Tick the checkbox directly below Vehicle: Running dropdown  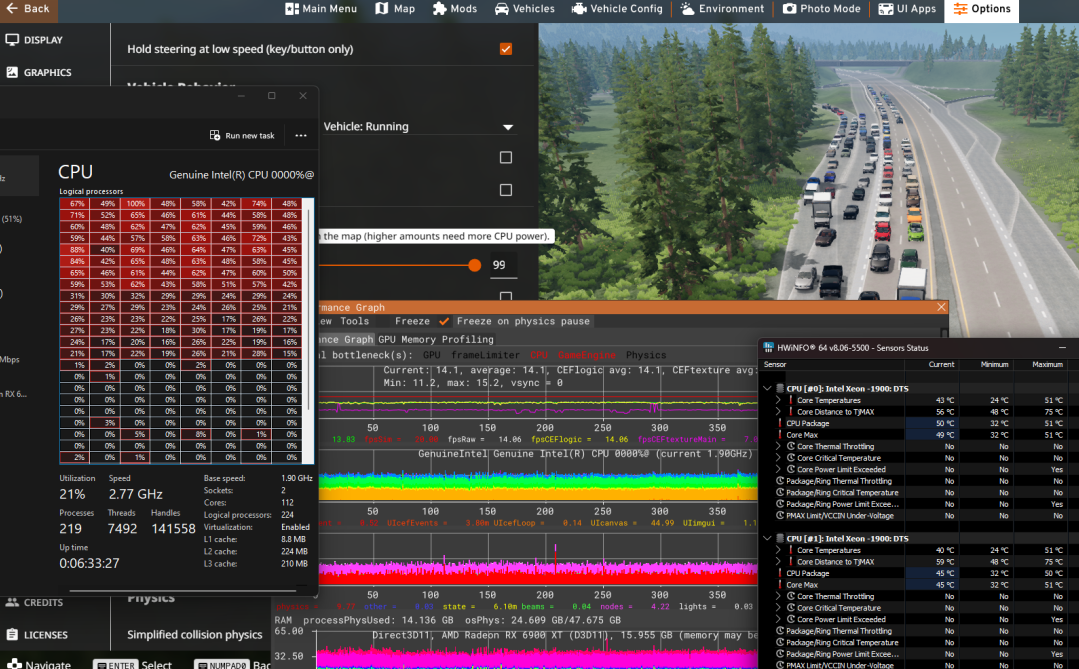(x=506, y=158)
